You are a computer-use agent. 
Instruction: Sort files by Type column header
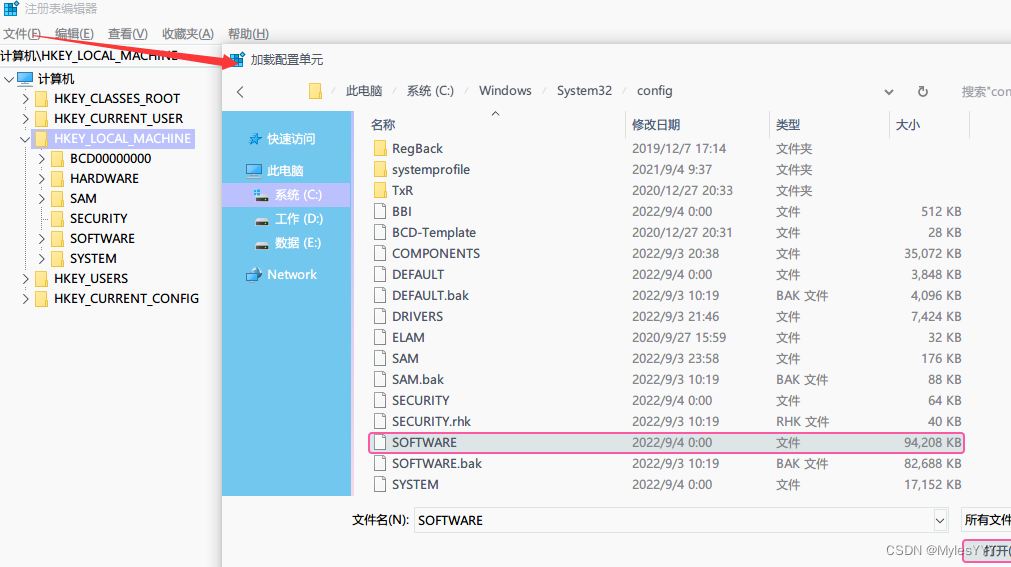pos(788,124)
